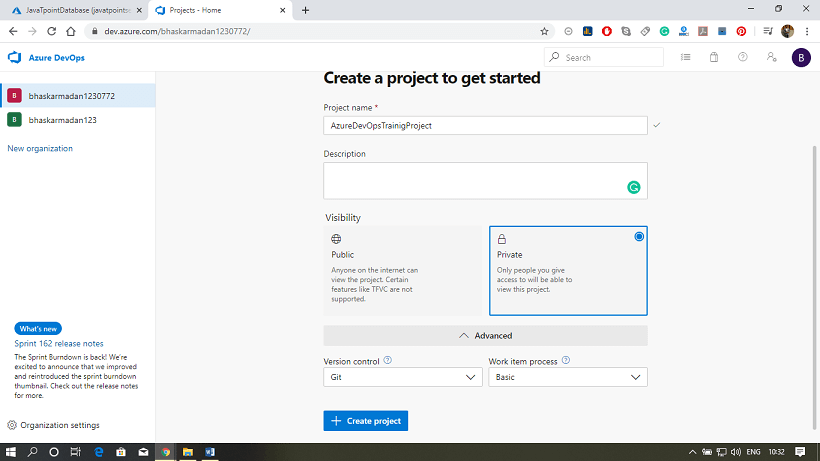Click the volume speaker tray icon
Viewport: 820px width, 461px height.
click(x=736, y=452)
